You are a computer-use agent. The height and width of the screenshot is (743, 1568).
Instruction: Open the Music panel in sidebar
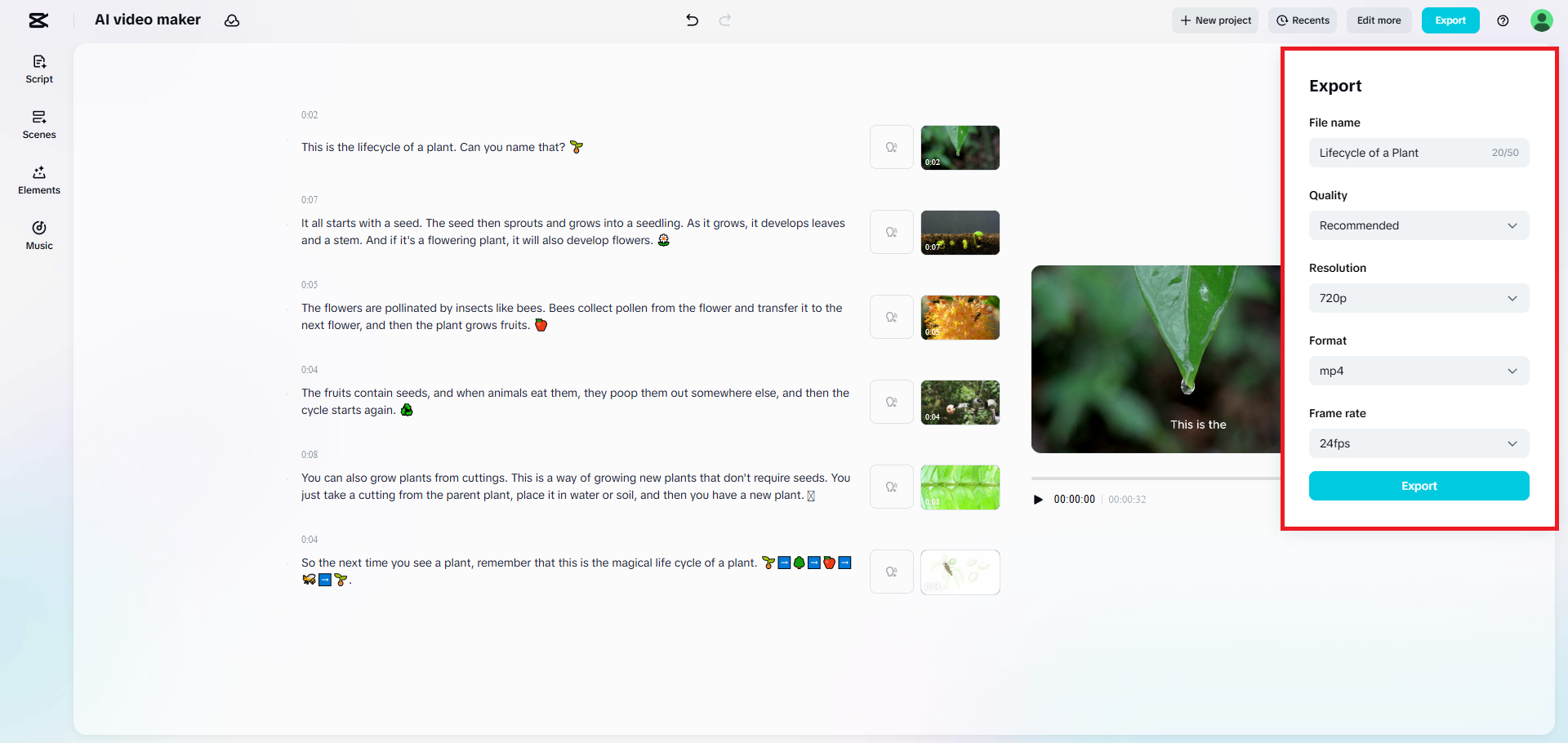coord(39,236)
